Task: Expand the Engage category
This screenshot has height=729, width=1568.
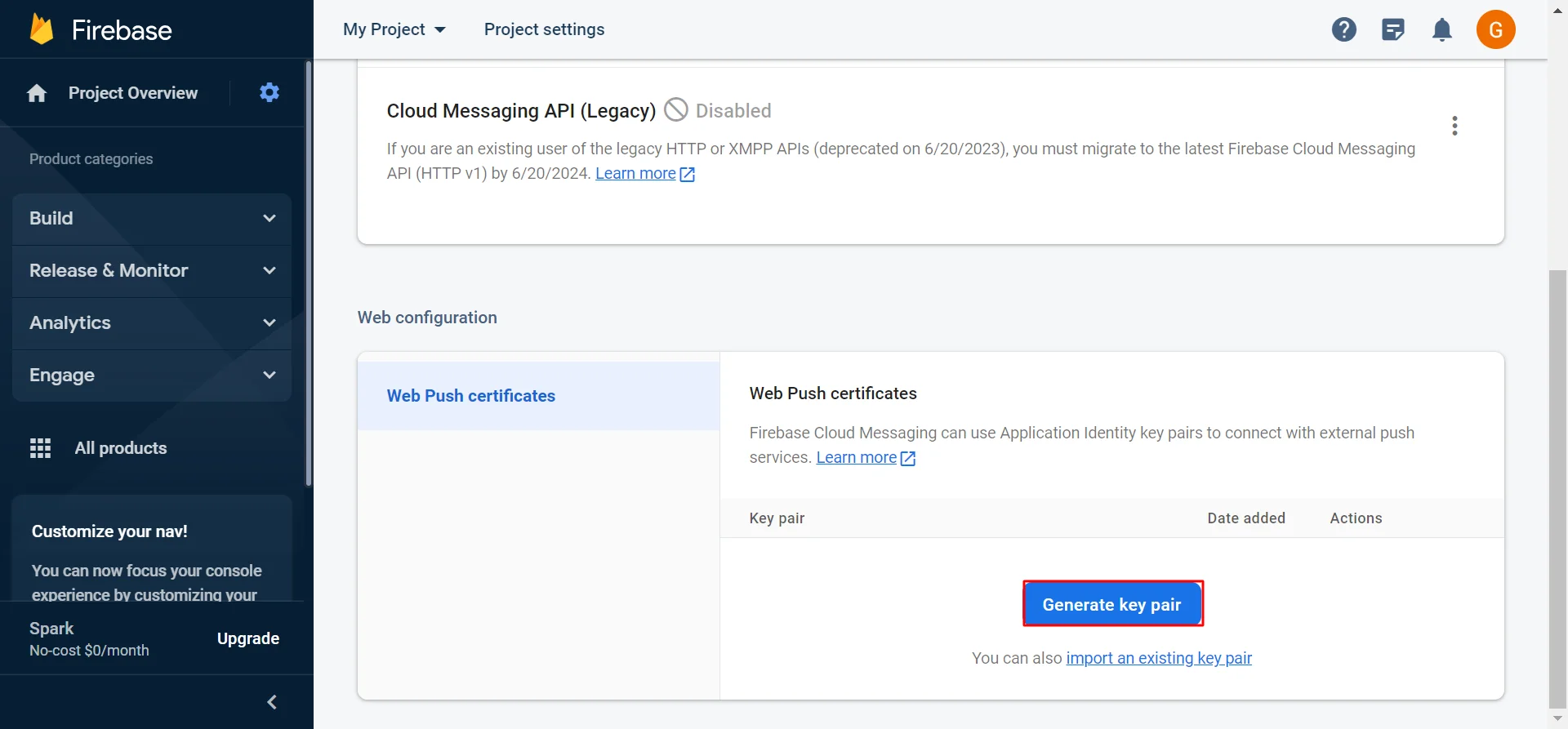Action: (x=152, y=375)
